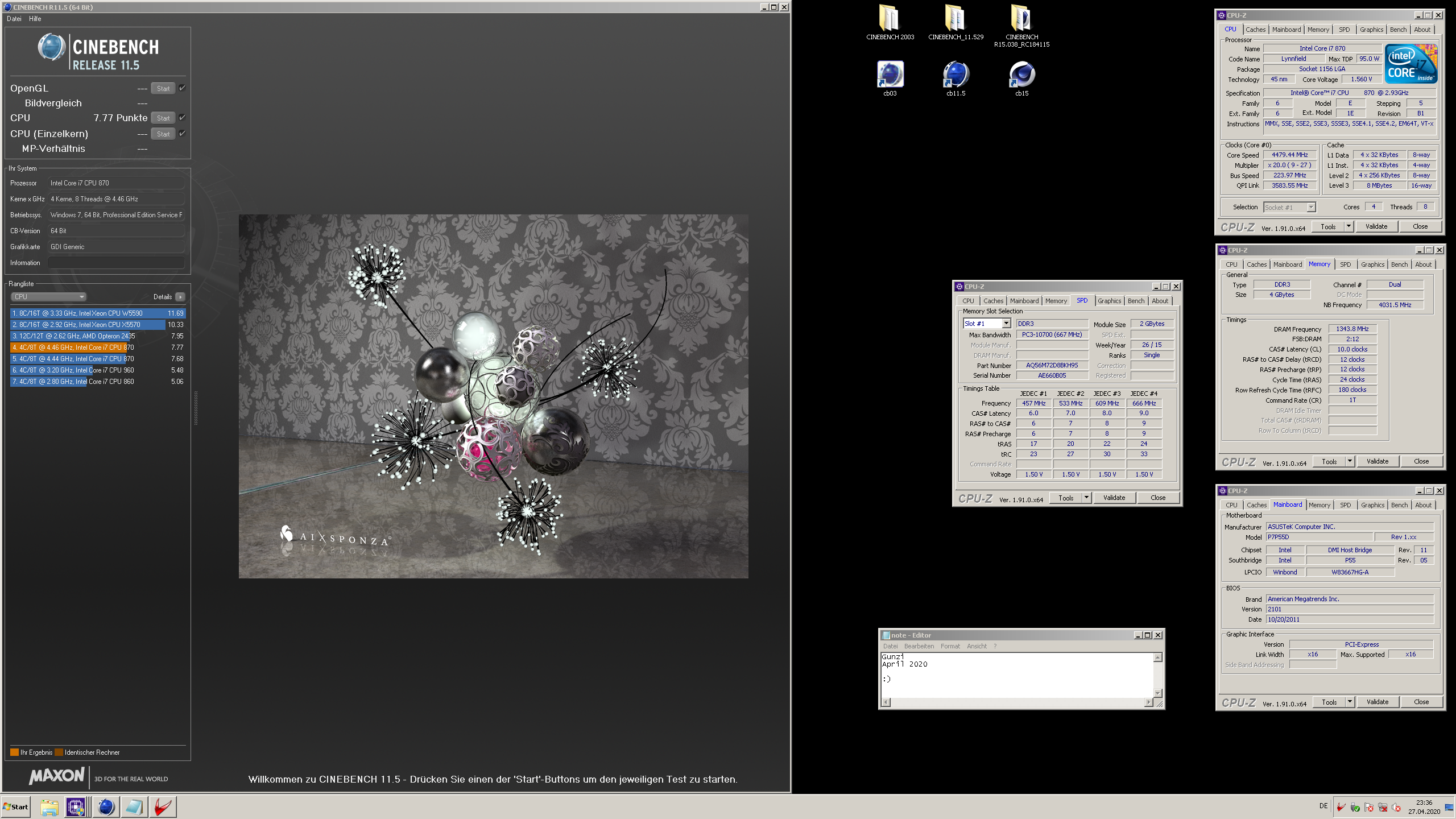1456x819 pixels.
Task: Expand Tools arrow in CPU-Z CPU window
Action: pos(1349,226)
